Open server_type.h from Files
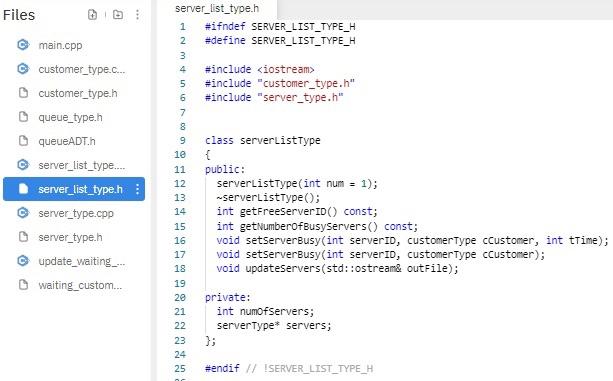This screenshot has width=613, height=381. point(70,237)
